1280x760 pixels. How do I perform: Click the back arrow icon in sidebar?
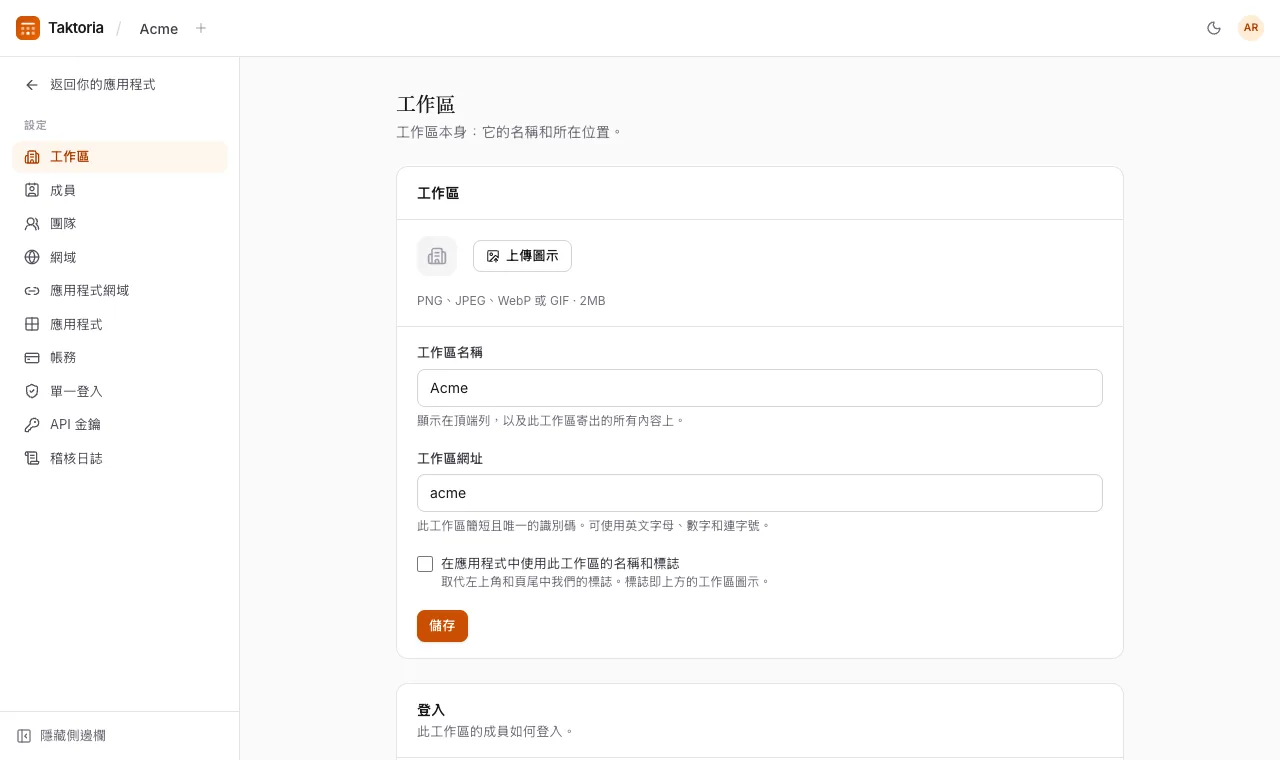pyautogui.click(x=32, y=85)
